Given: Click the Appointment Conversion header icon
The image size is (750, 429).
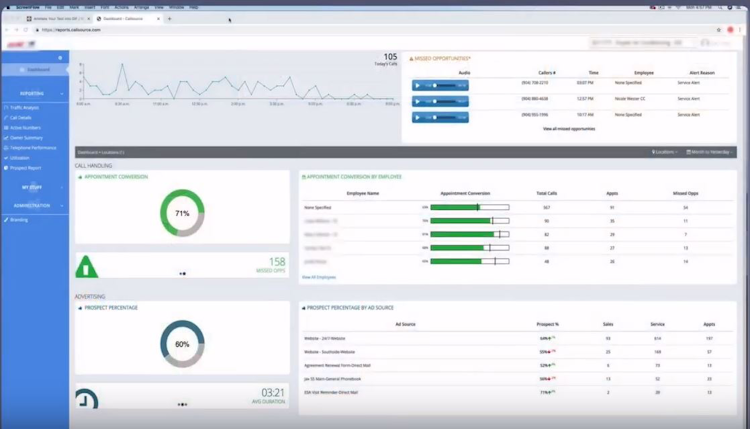Looking at the screenshot, I should 80,177.
